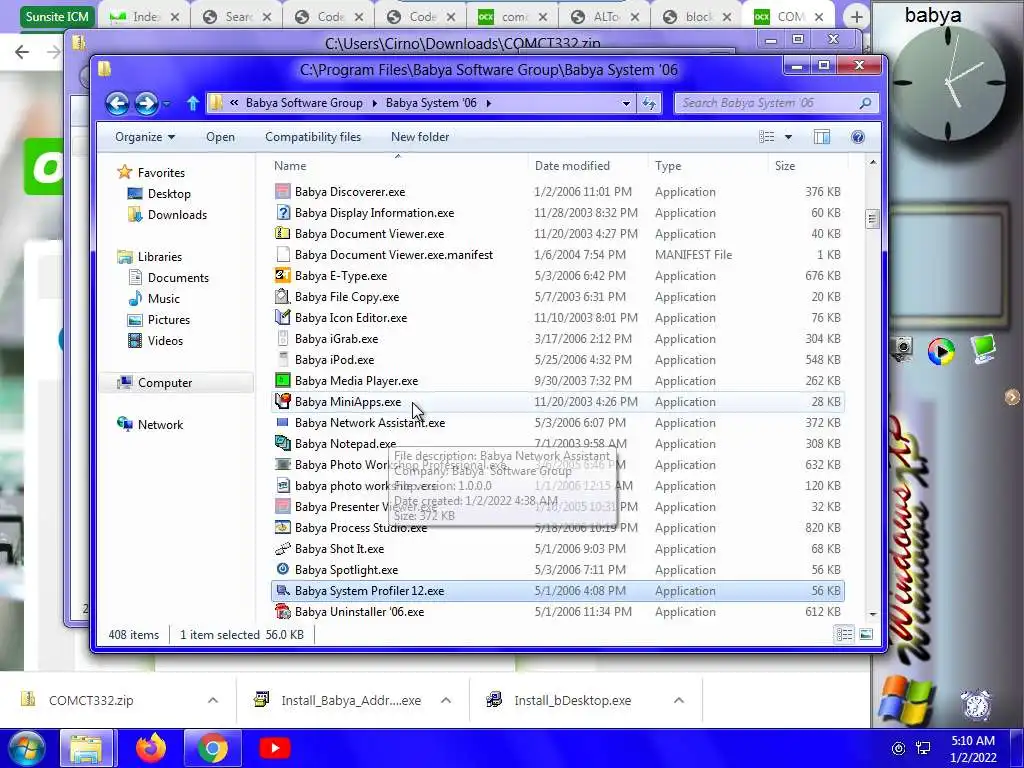
Task: Go up one folder with blue up arrow
Action: (193, 103)
